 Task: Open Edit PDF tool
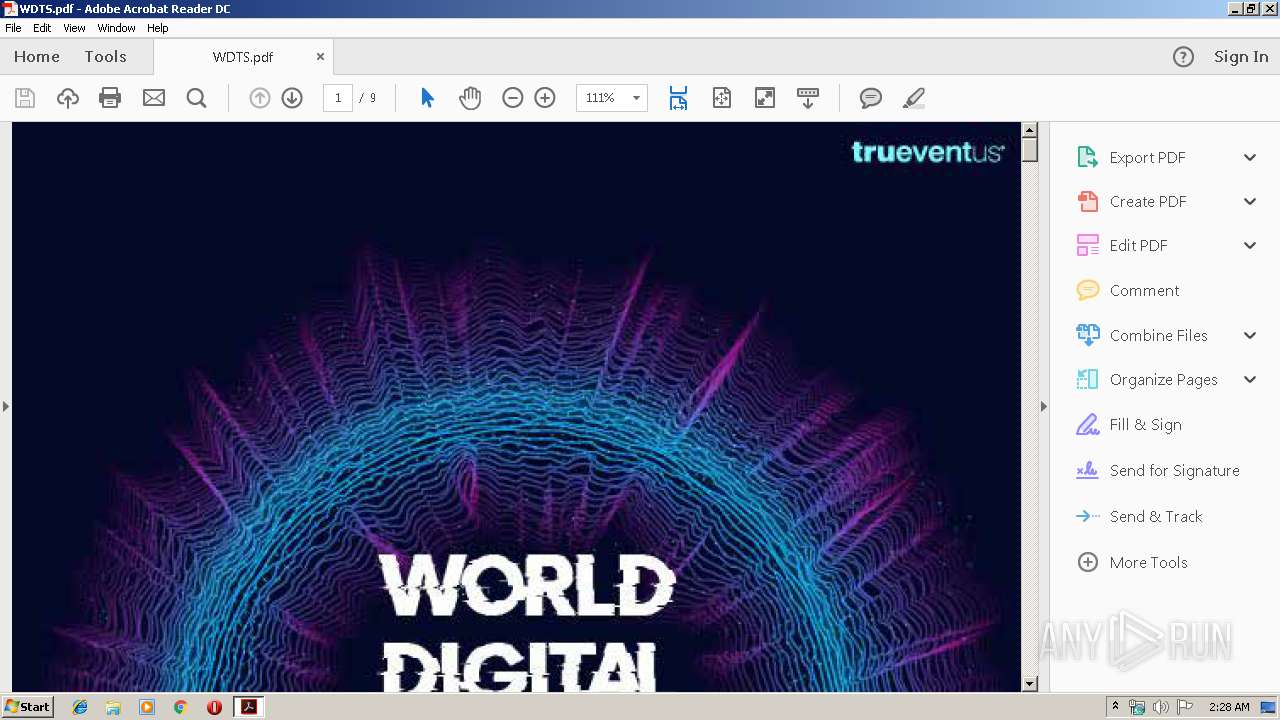pos(1138,246)
